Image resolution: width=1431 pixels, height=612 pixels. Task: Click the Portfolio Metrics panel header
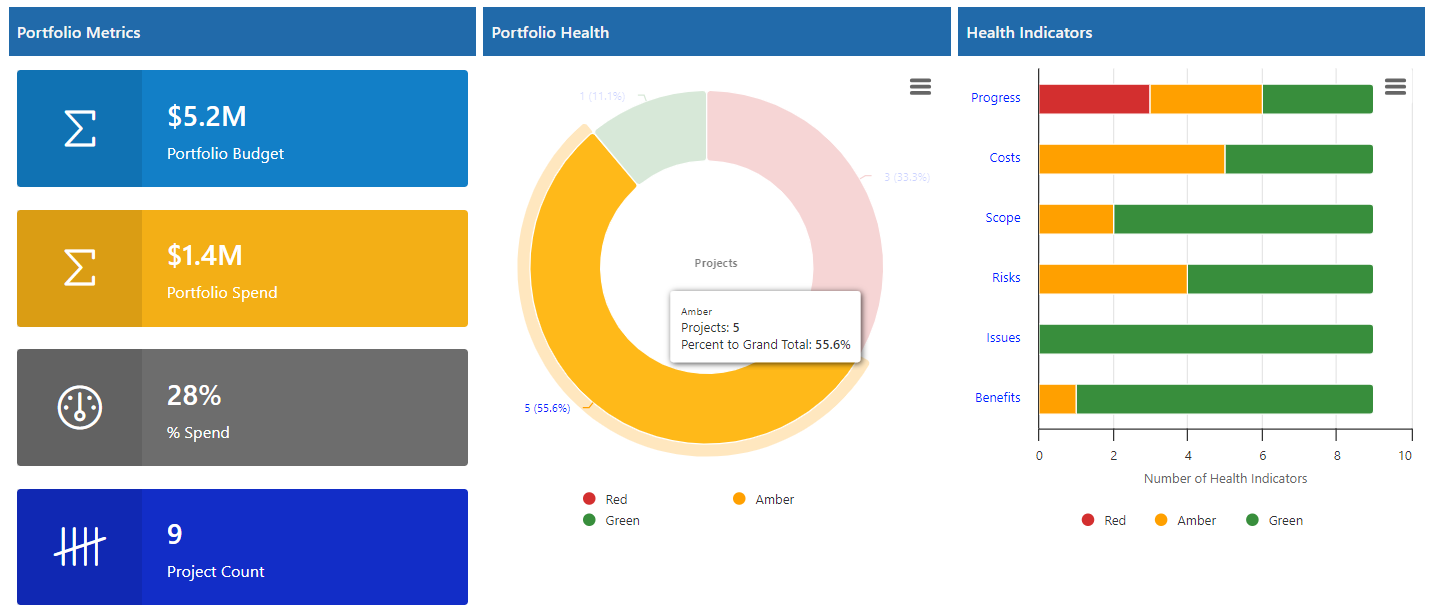pos(242,32)
